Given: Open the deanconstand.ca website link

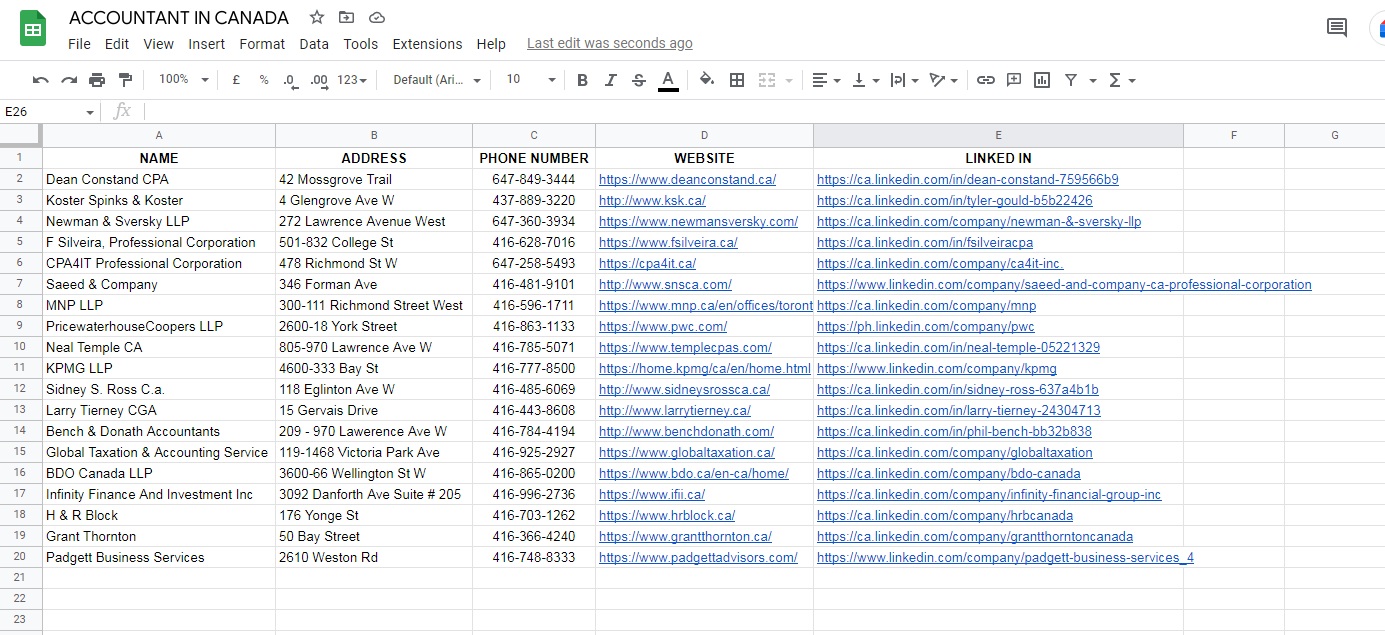Looking at the screenshot, I should [x=687, y=180].
